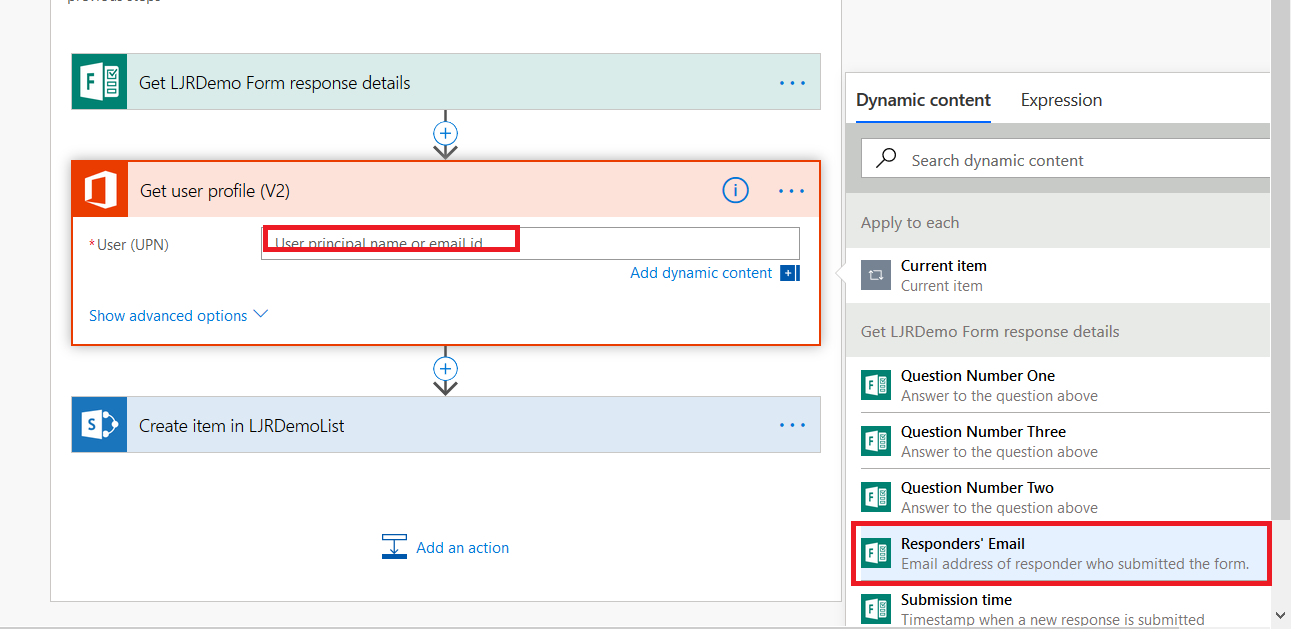
Task: Click the Microsoft Forms icon on Get LJRDemo step
Action: coord(100,82)
